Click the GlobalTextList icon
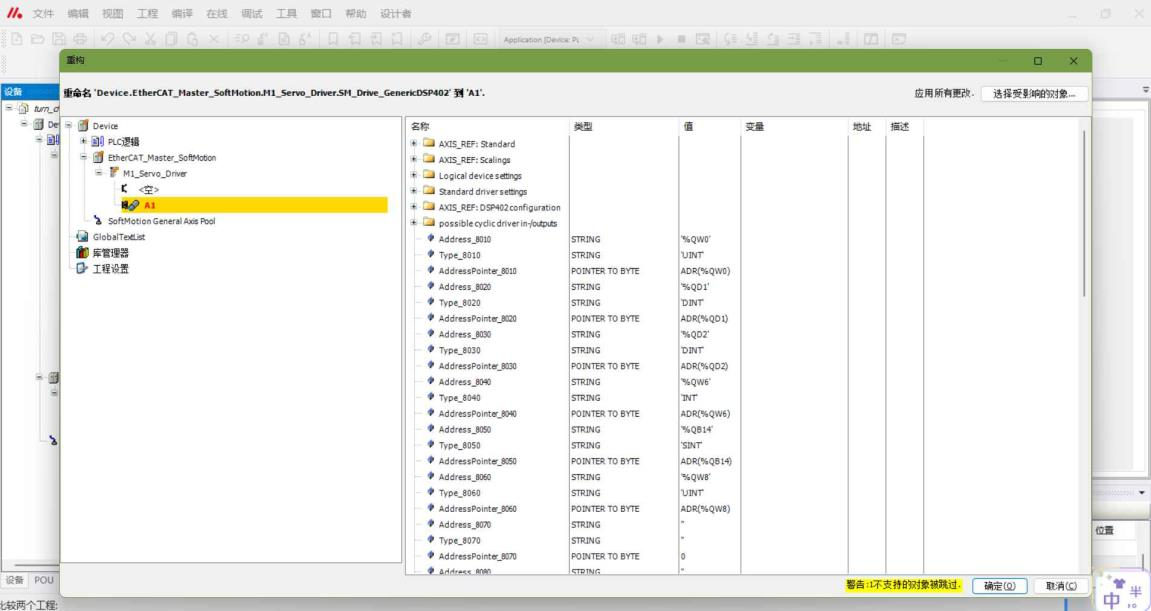Viewport: 1151px width, 611px height. 84,237
